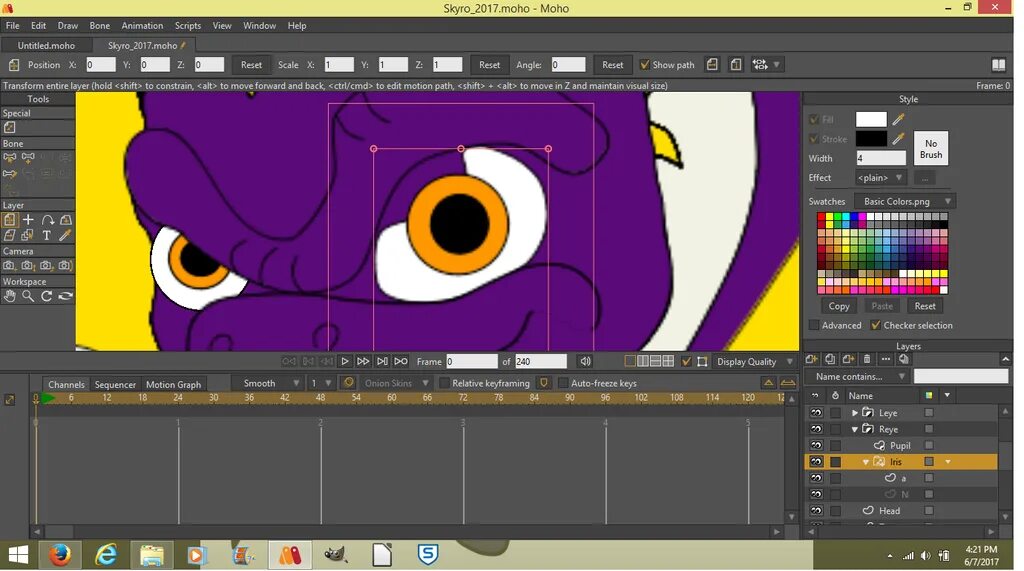Image resolution: width=1024 pixels, height=571 pixels.
Task: Toggle the Show path checkbox
Action: [x=645, y=65]
